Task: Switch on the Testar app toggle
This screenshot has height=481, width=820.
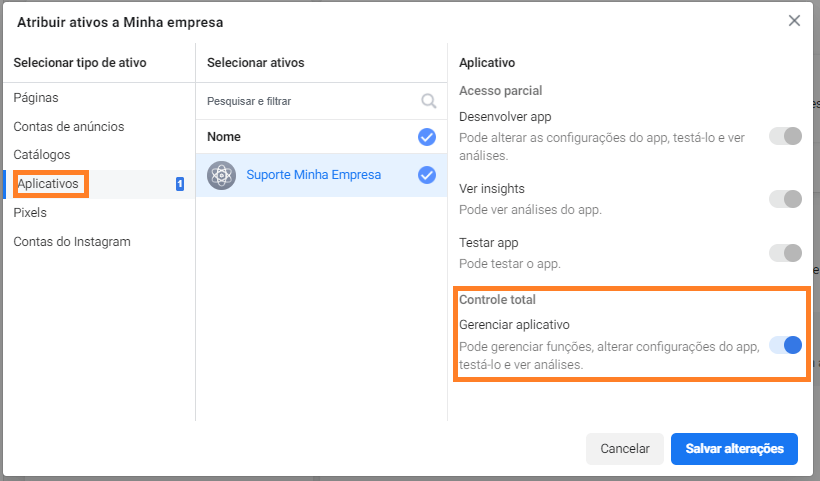Action: click(785, 253)
